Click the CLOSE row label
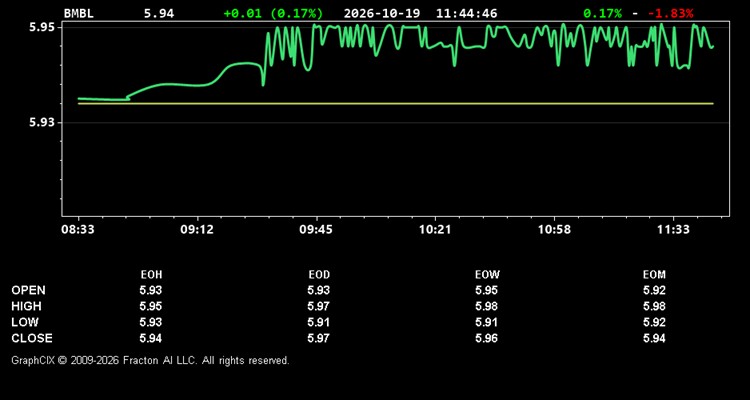This screenshot has width=750, height=400. coord(32,338)
